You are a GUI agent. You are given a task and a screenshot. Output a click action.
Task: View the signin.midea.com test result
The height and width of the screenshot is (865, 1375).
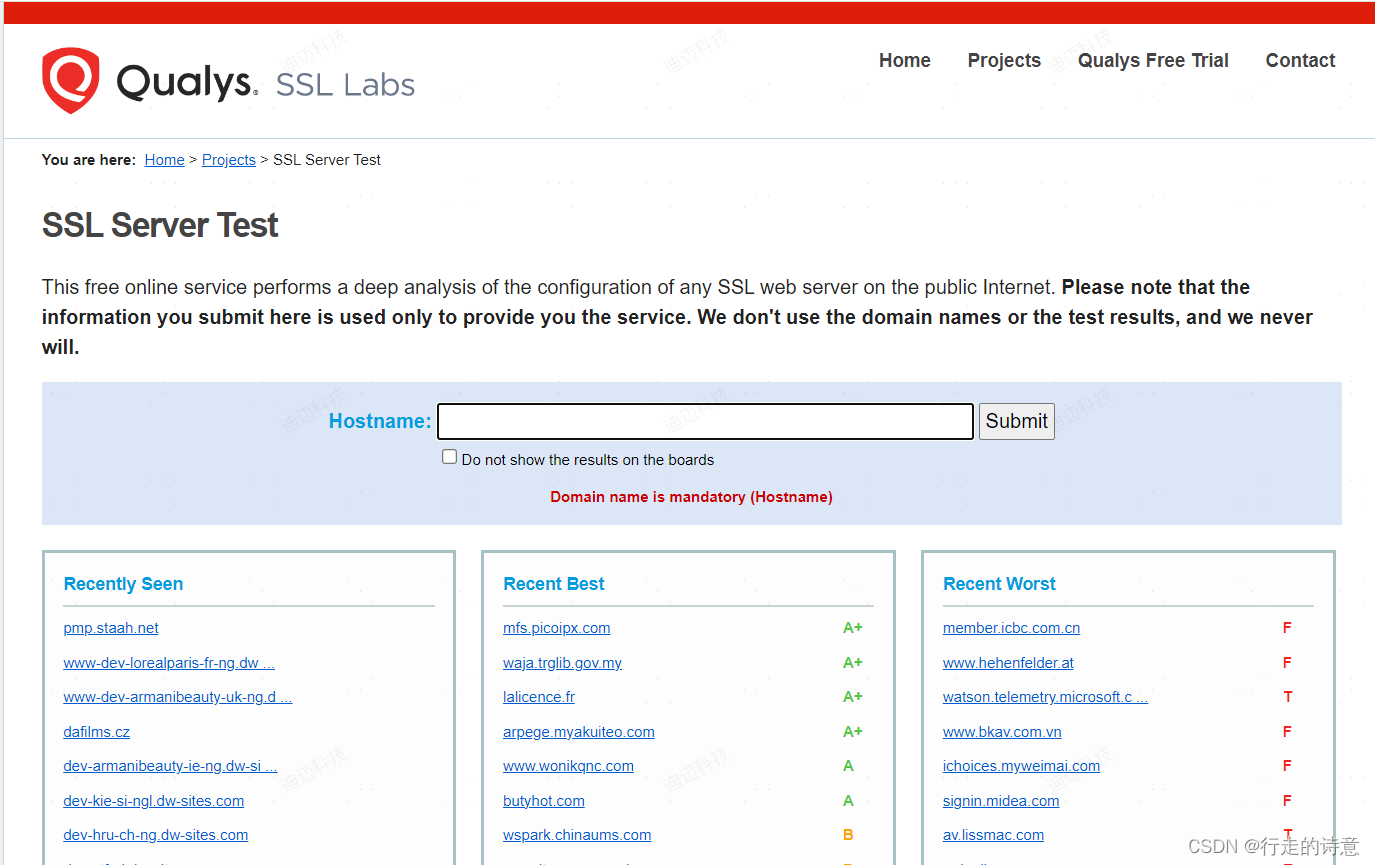[x=1001, y=800]
